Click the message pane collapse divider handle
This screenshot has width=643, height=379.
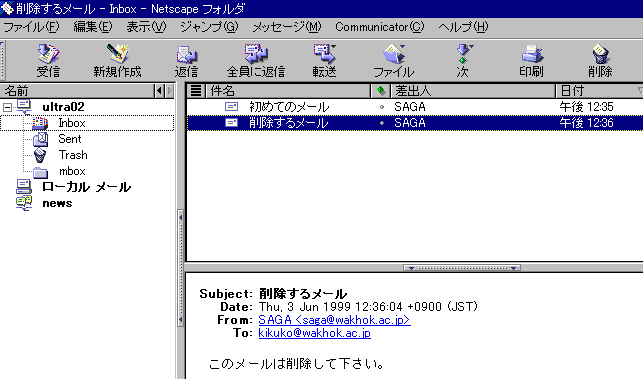click(462, 268)
